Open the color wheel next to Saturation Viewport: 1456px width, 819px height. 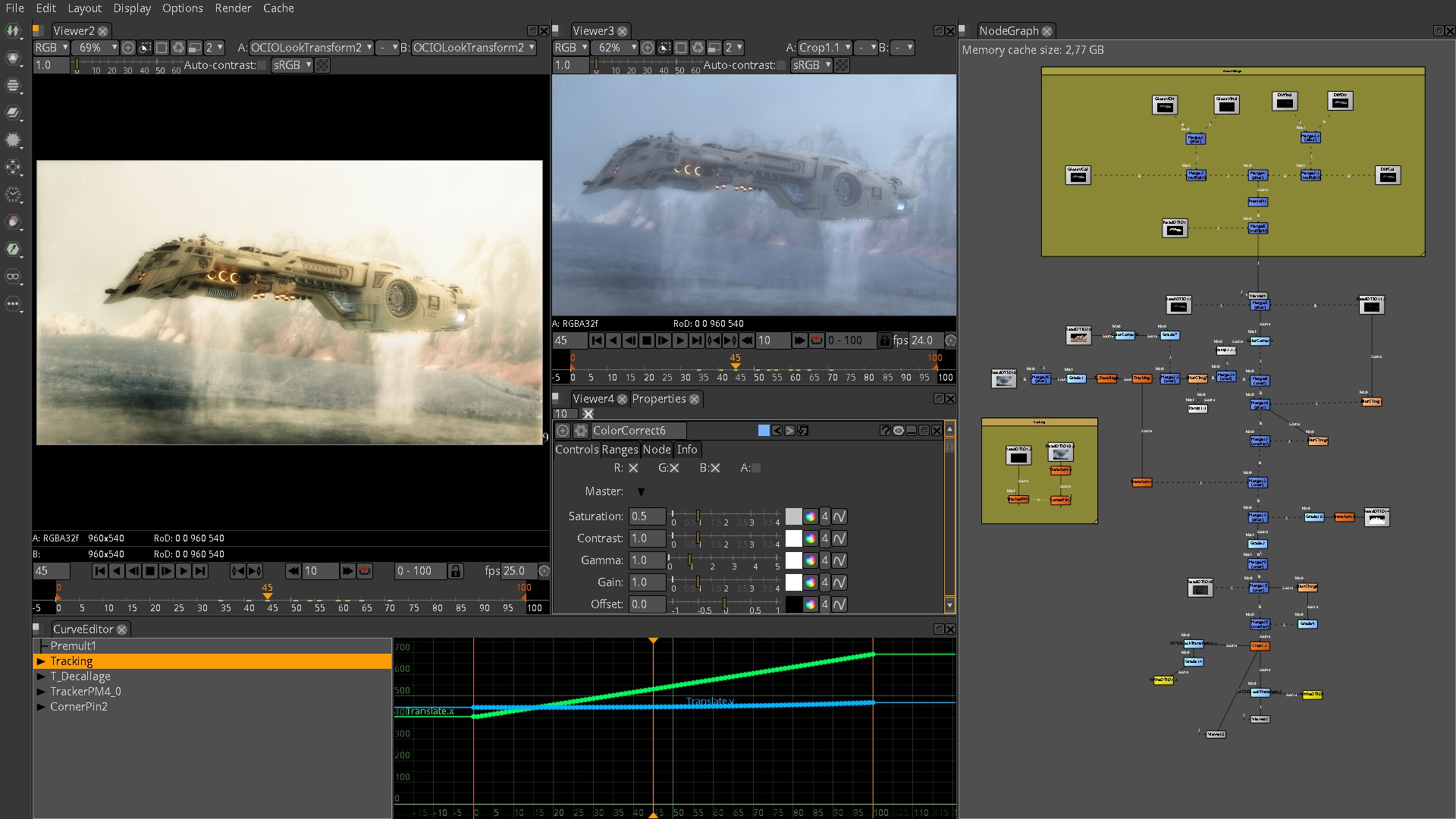(811, 516)
